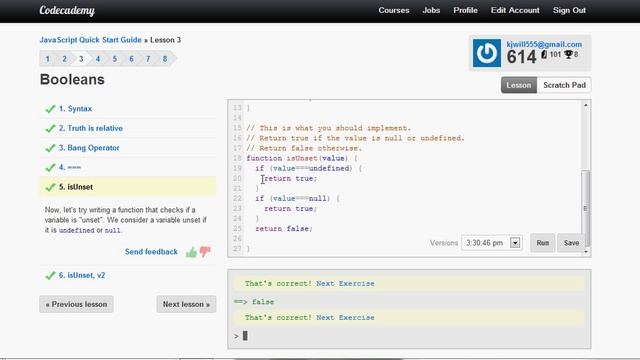Screen dimensions: 640x360
Task: Open exercise 4. ===
Action: click(70, 168)
